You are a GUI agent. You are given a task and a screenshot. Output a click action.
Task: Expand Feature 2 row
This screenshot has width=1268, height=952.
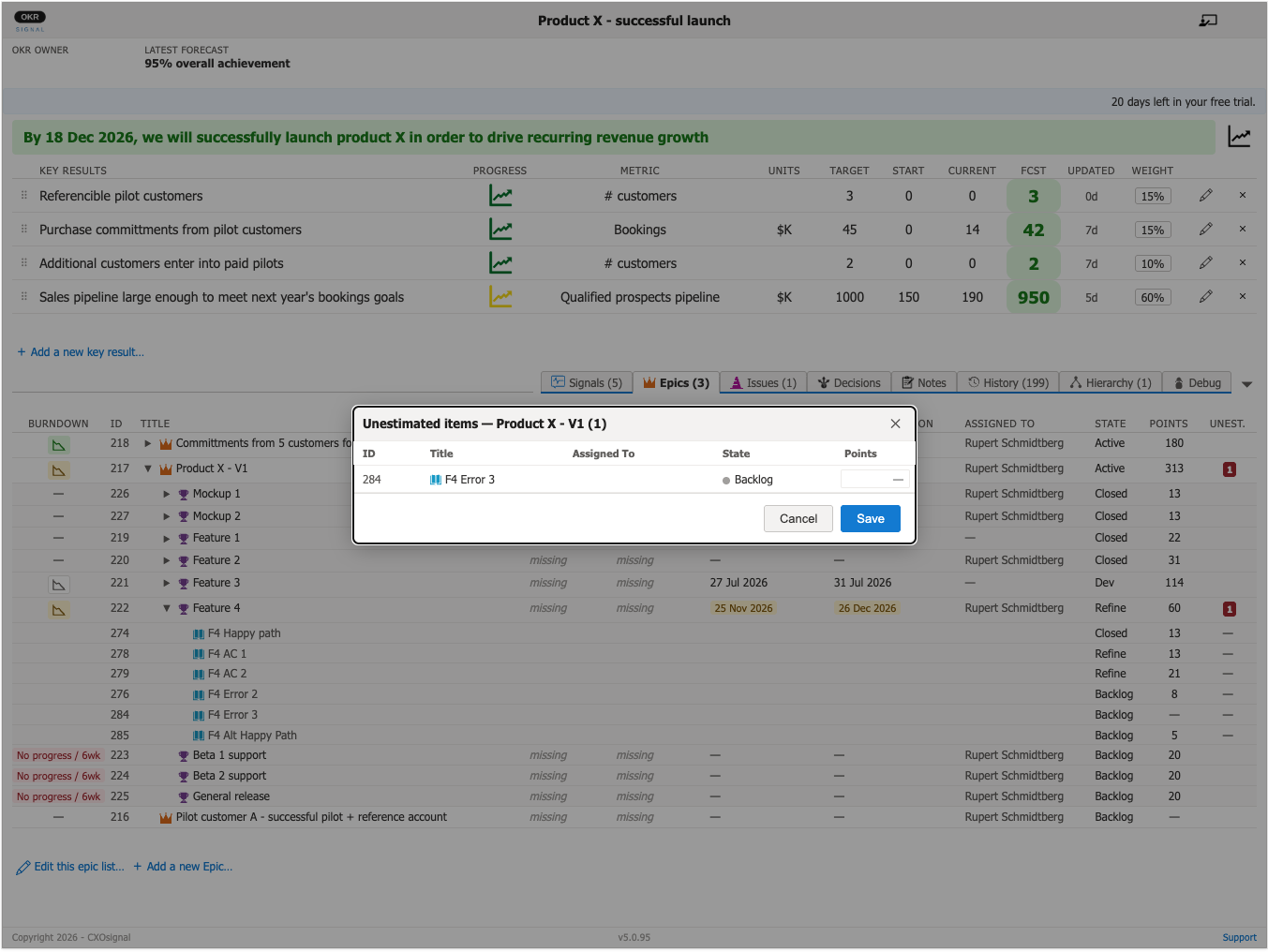tap(167, 560)
